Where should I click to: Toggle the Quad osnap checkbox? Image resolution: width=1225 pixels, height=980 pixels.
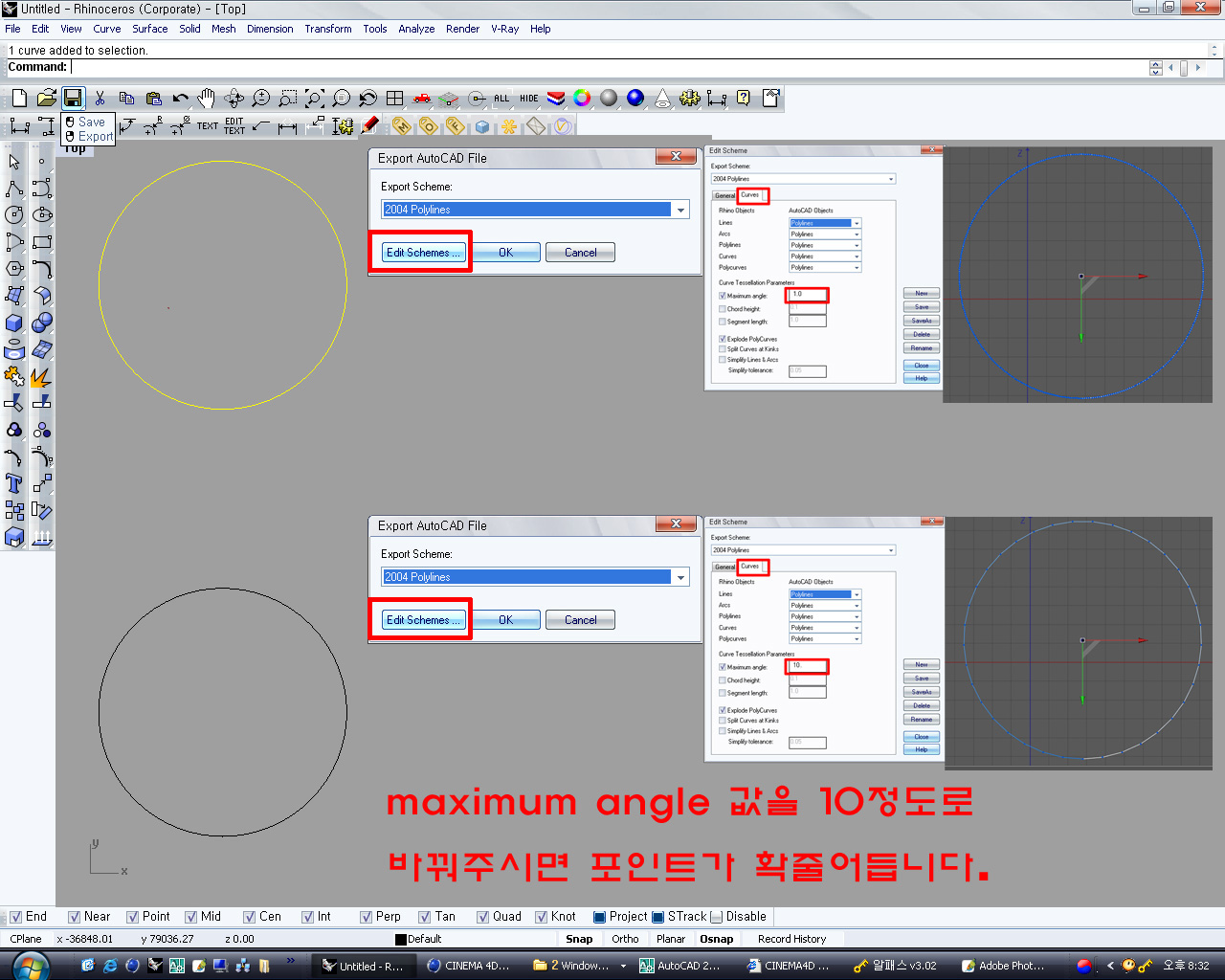click(x=482, y=917)
